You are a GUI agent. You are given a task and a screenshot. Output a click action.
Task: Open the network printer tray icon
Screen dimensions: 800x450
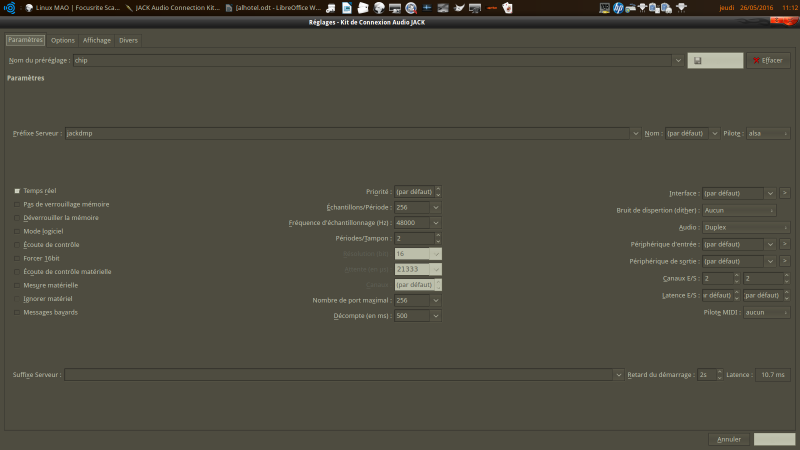click(x=631, y=8)
